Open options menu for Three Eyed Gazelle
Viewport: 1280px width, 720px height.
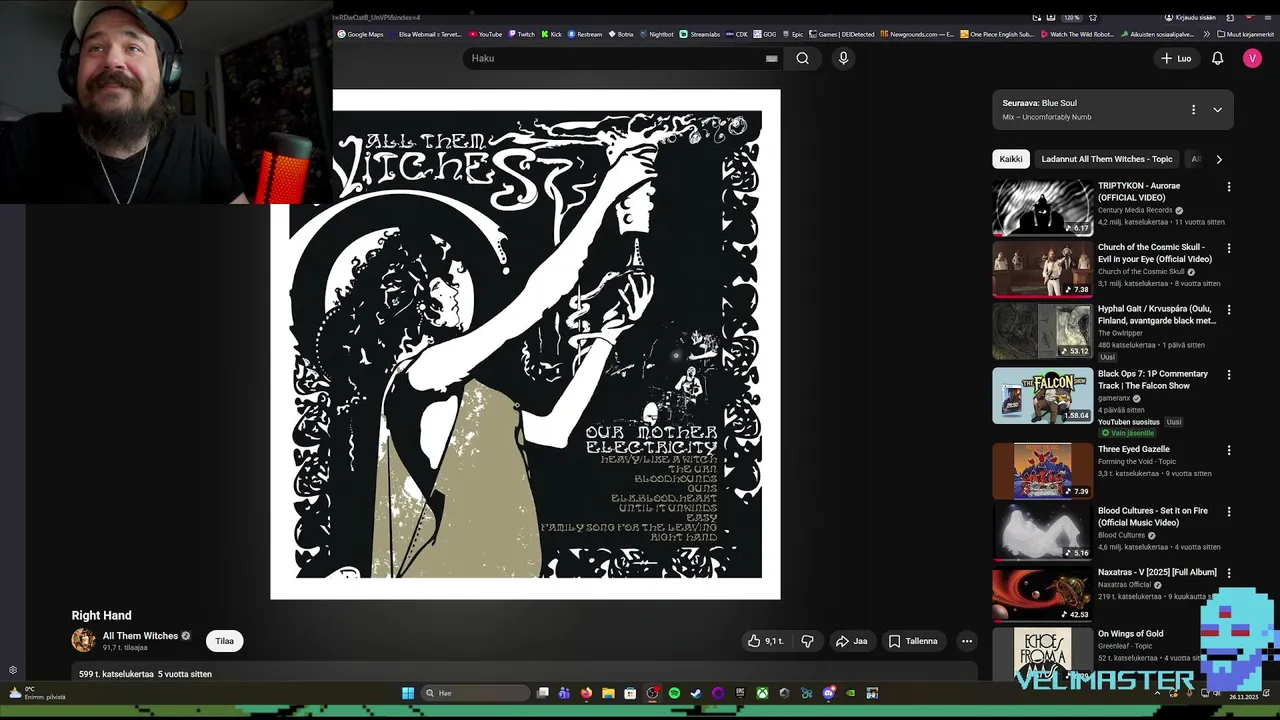1229,450
